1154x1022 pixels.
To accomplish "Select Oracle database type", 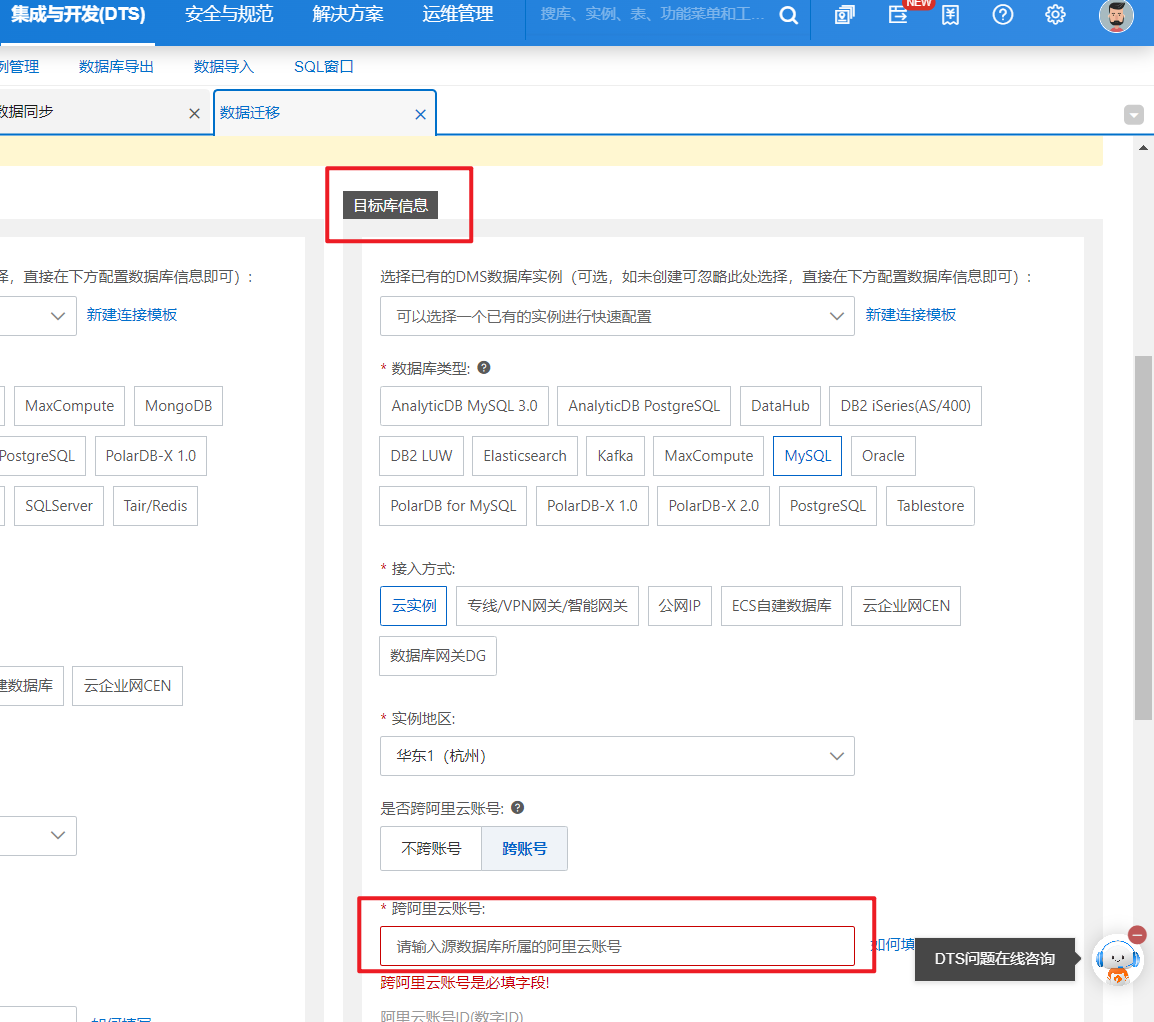I will [x=883, y=456].
